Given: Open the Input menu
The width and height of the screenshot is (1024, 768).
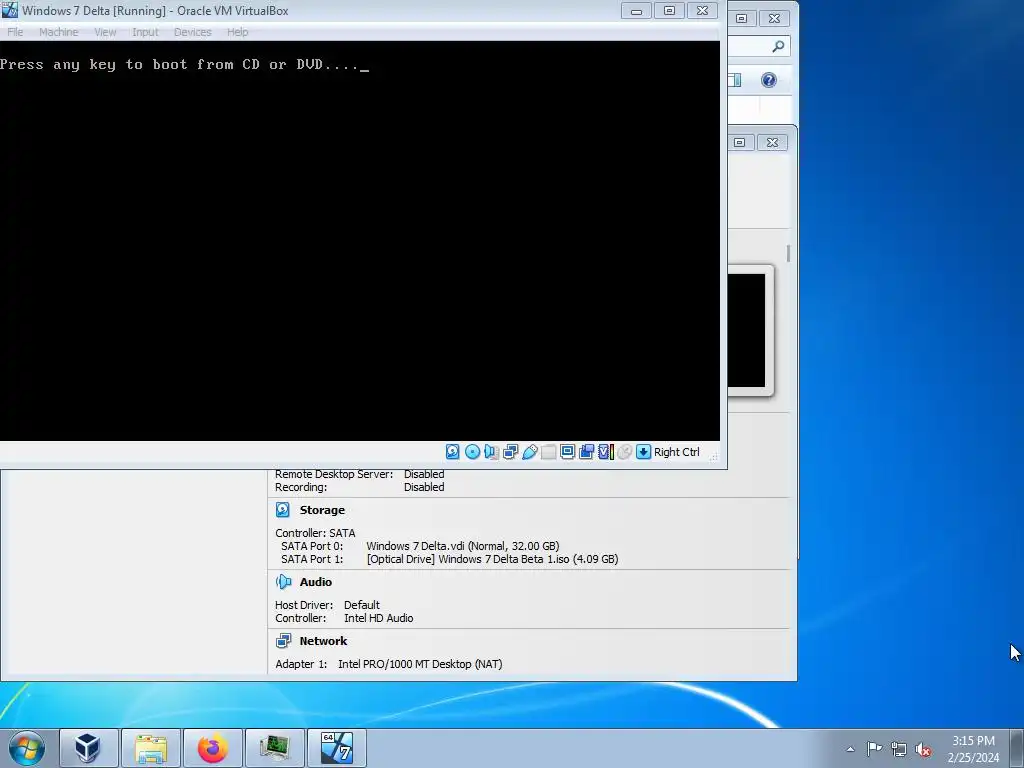Looking at the screenshot, I should [x=145, y=32].
